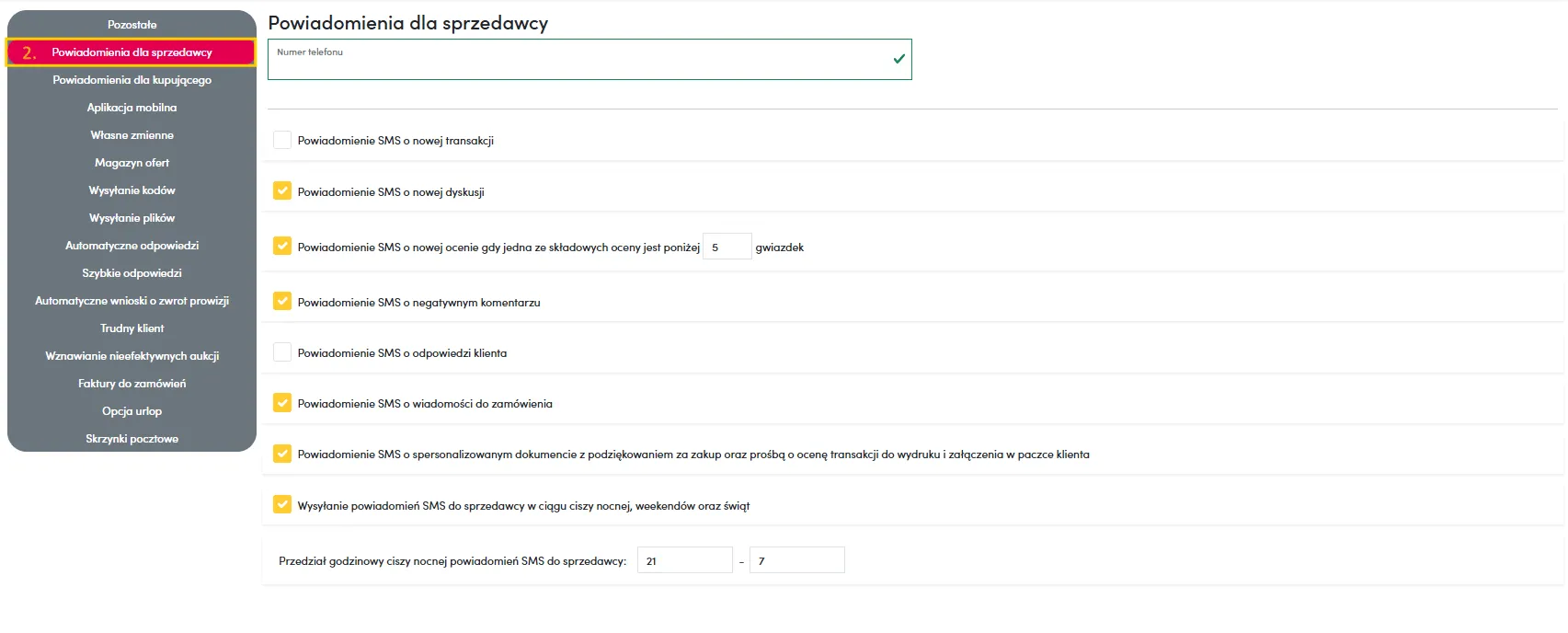
Task: Go to Automatyczne odpowiedzi settings
Action: pyautogui.click(x=132, y=246)
